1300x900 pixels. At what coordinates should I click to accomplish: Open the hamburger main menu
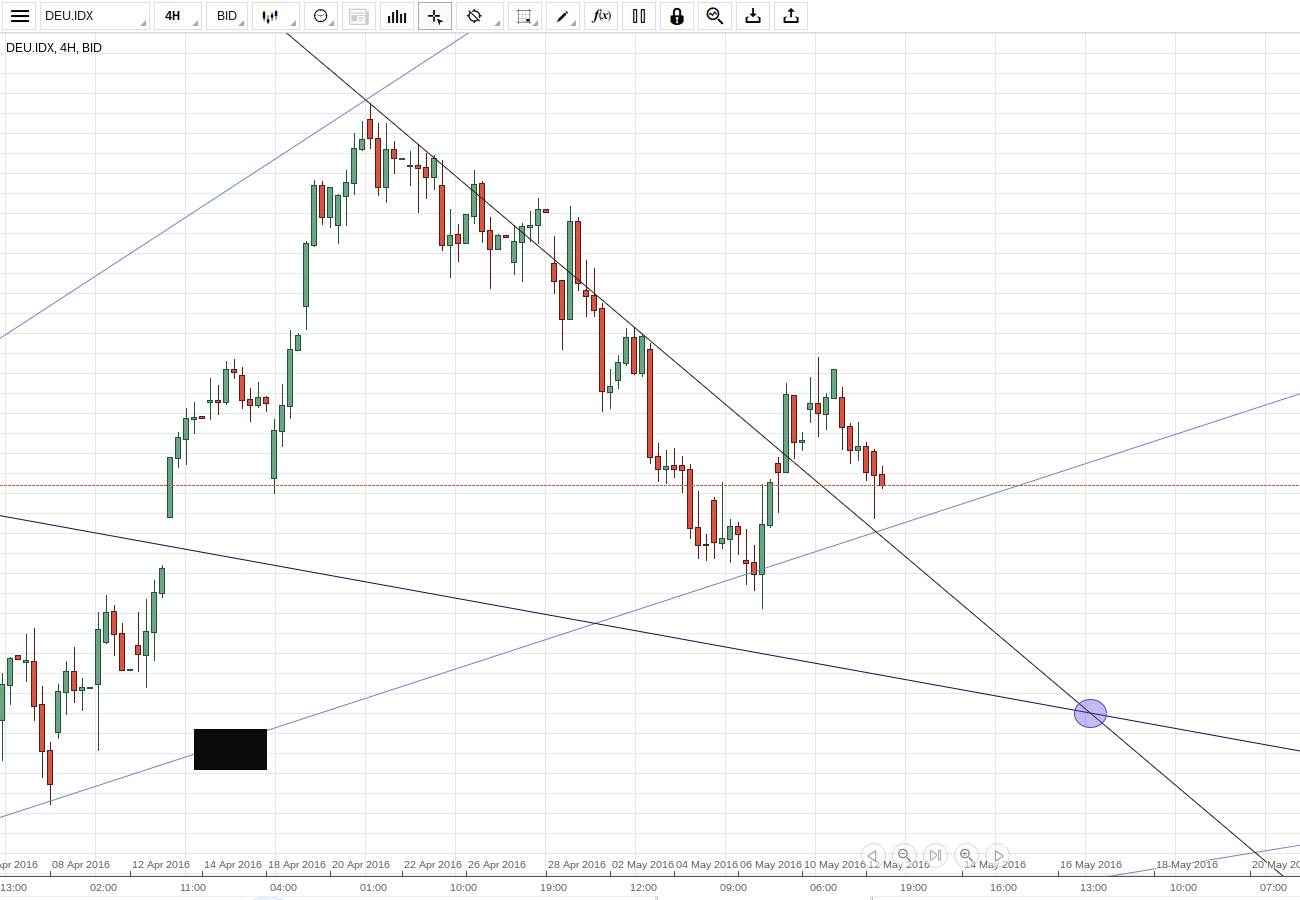(20, 16)
